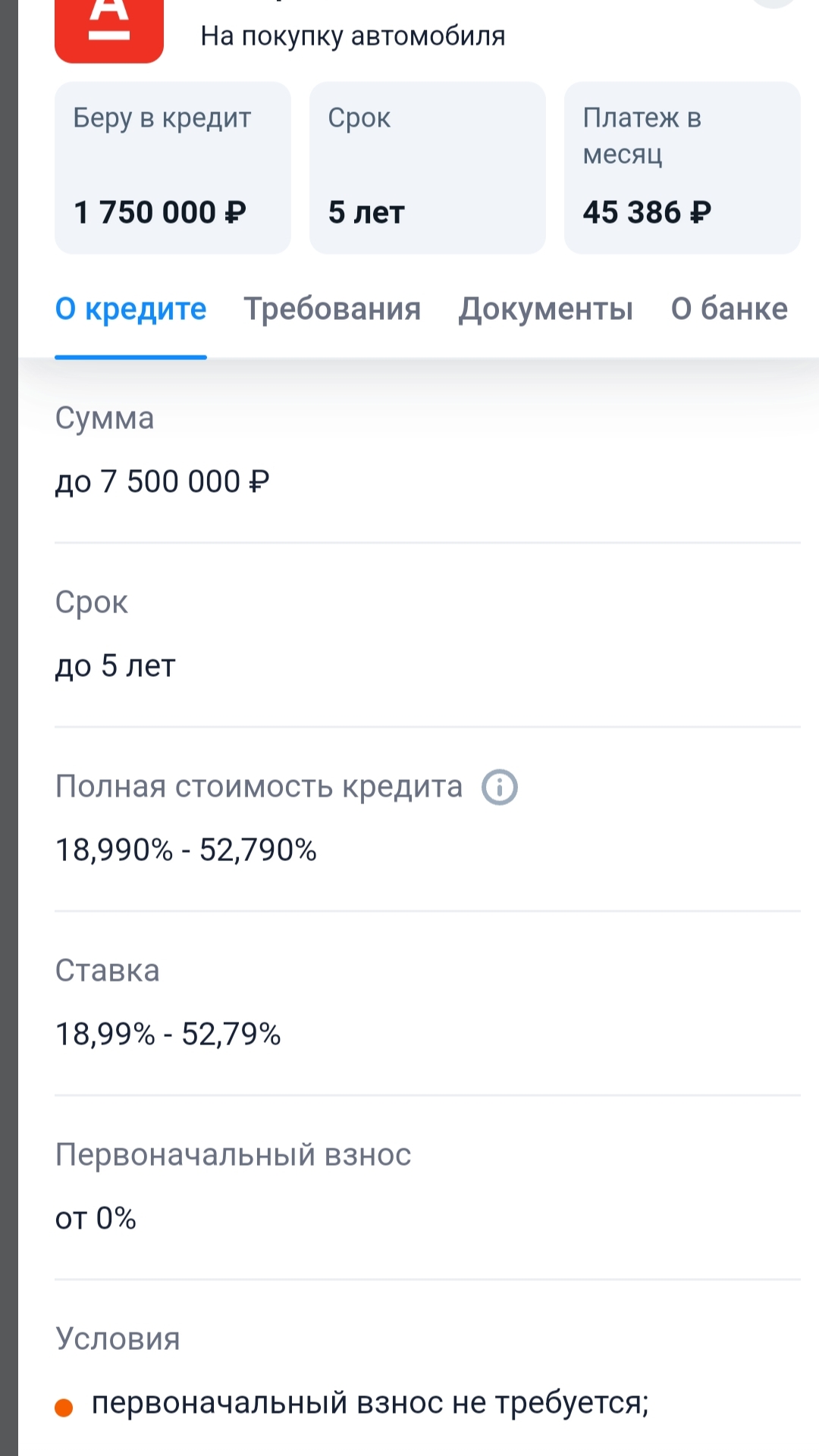Tap the Платеж в месяц card
Image resolution: width=819 pixels, height=1456 pixels.
coord(682,168)
